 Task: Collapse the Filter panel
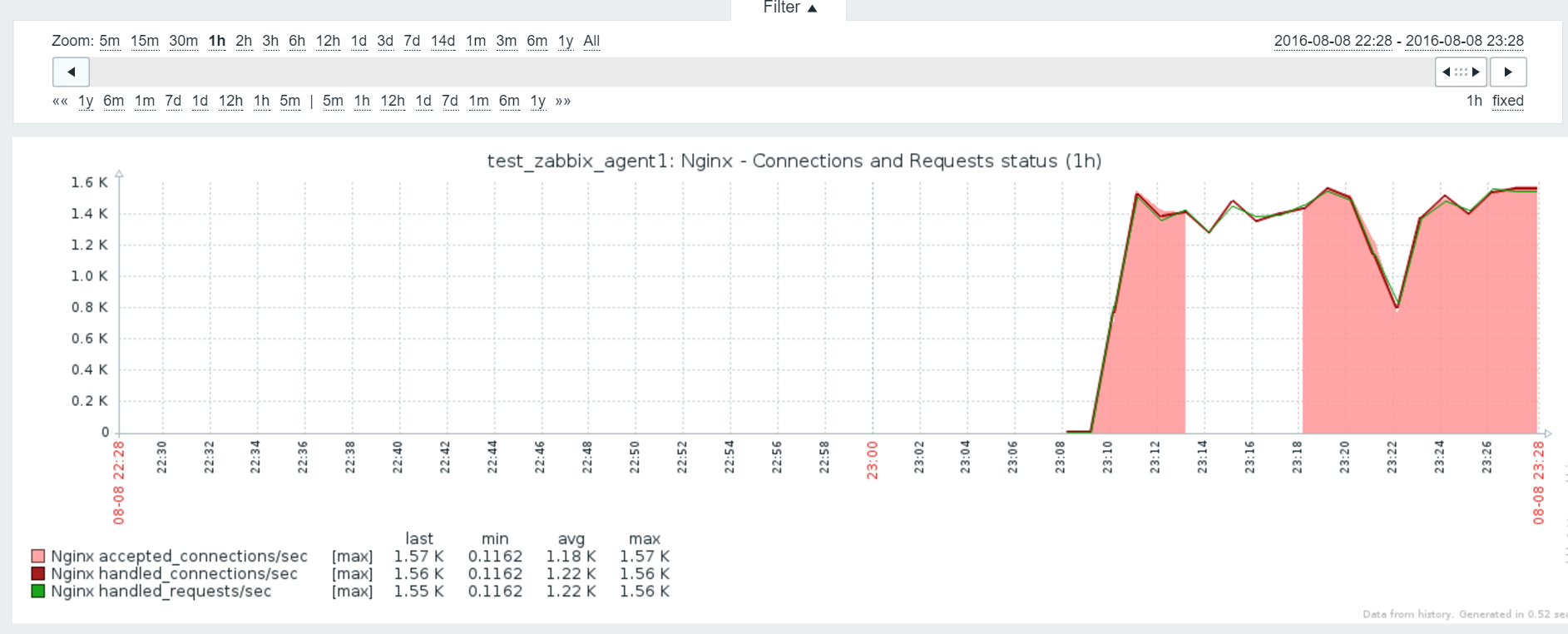(789, 8)
